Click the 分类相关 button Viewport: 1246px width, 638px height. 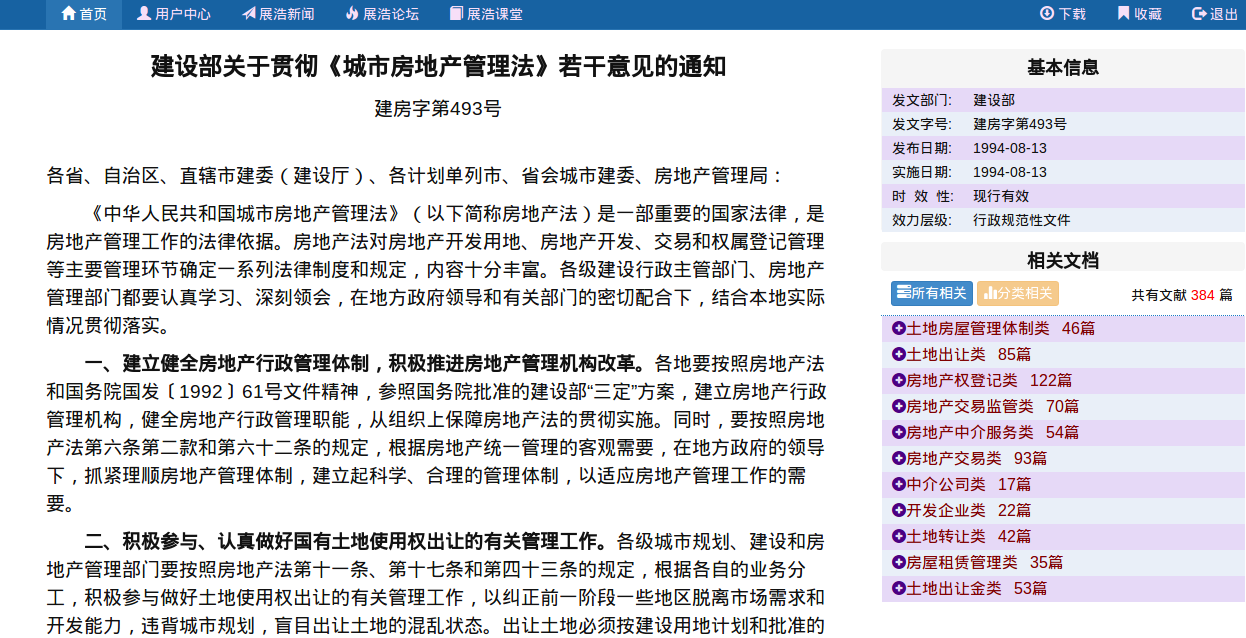click(x=1018, y=293)
